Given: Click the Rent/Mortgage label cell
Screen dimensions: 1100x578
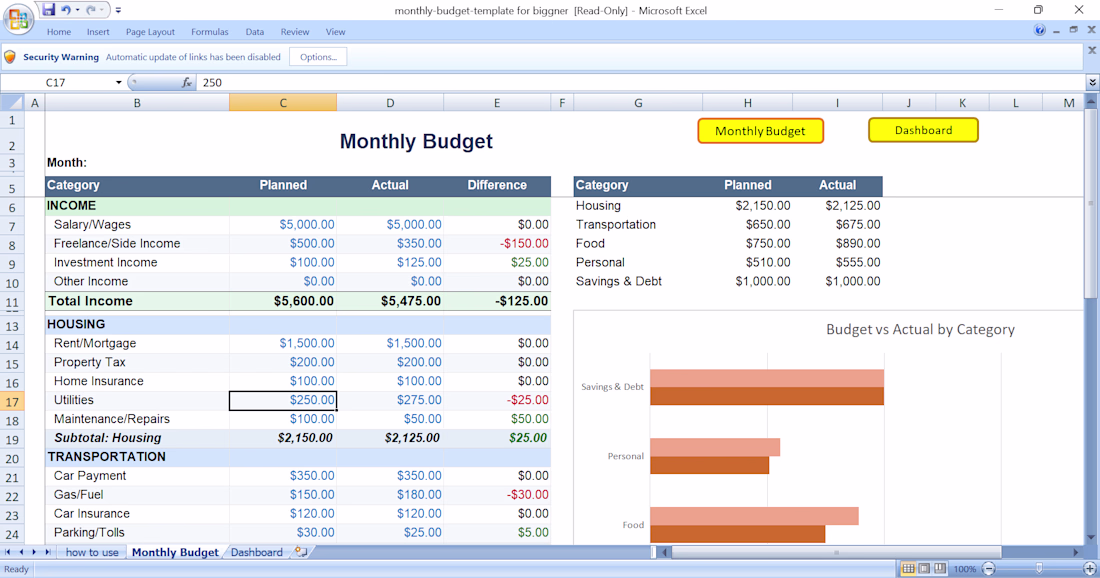Looking at the screenshot, I should [x=138, y=343].
